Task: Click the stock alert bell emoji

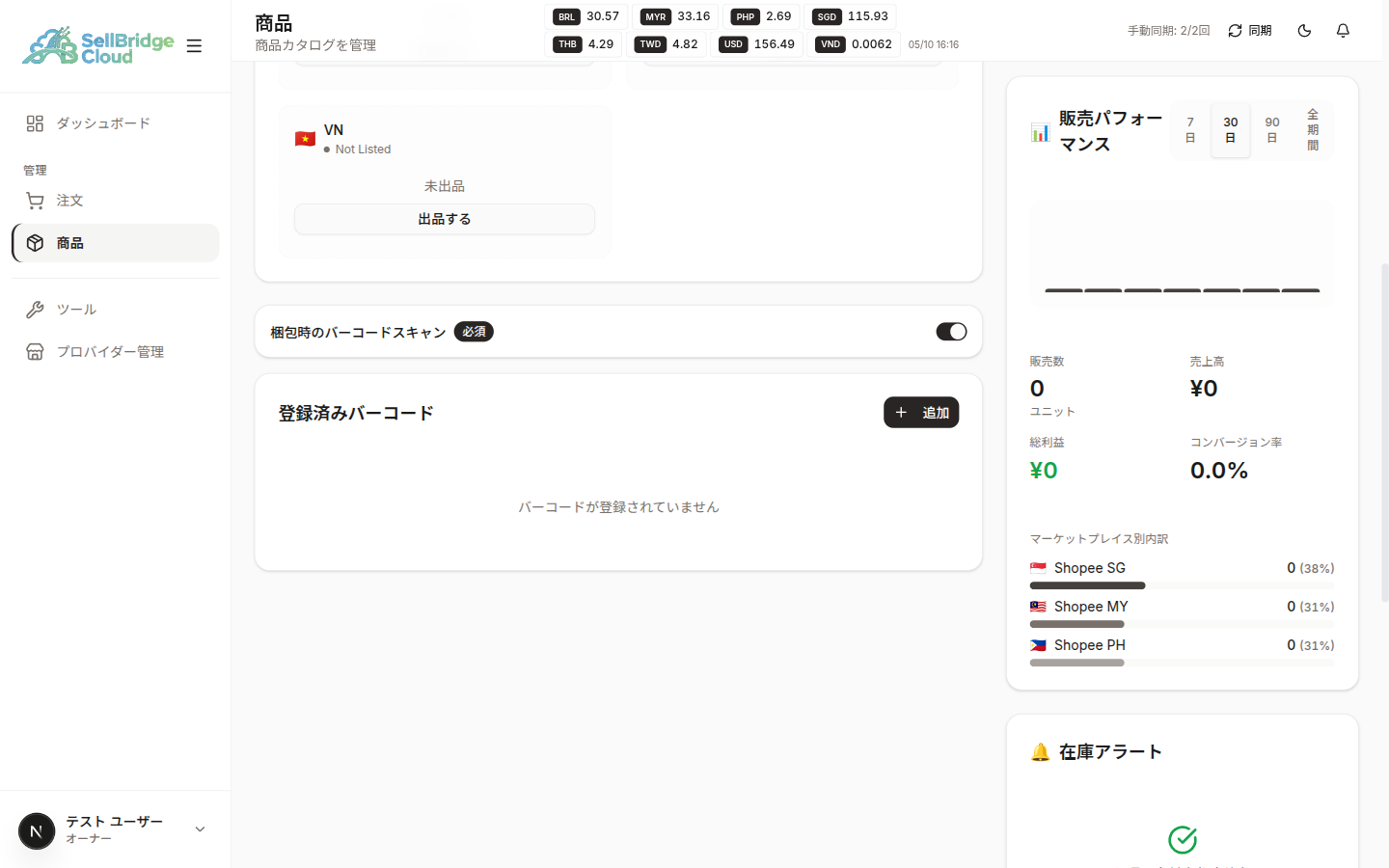Action: click(x=1040, y=752)
